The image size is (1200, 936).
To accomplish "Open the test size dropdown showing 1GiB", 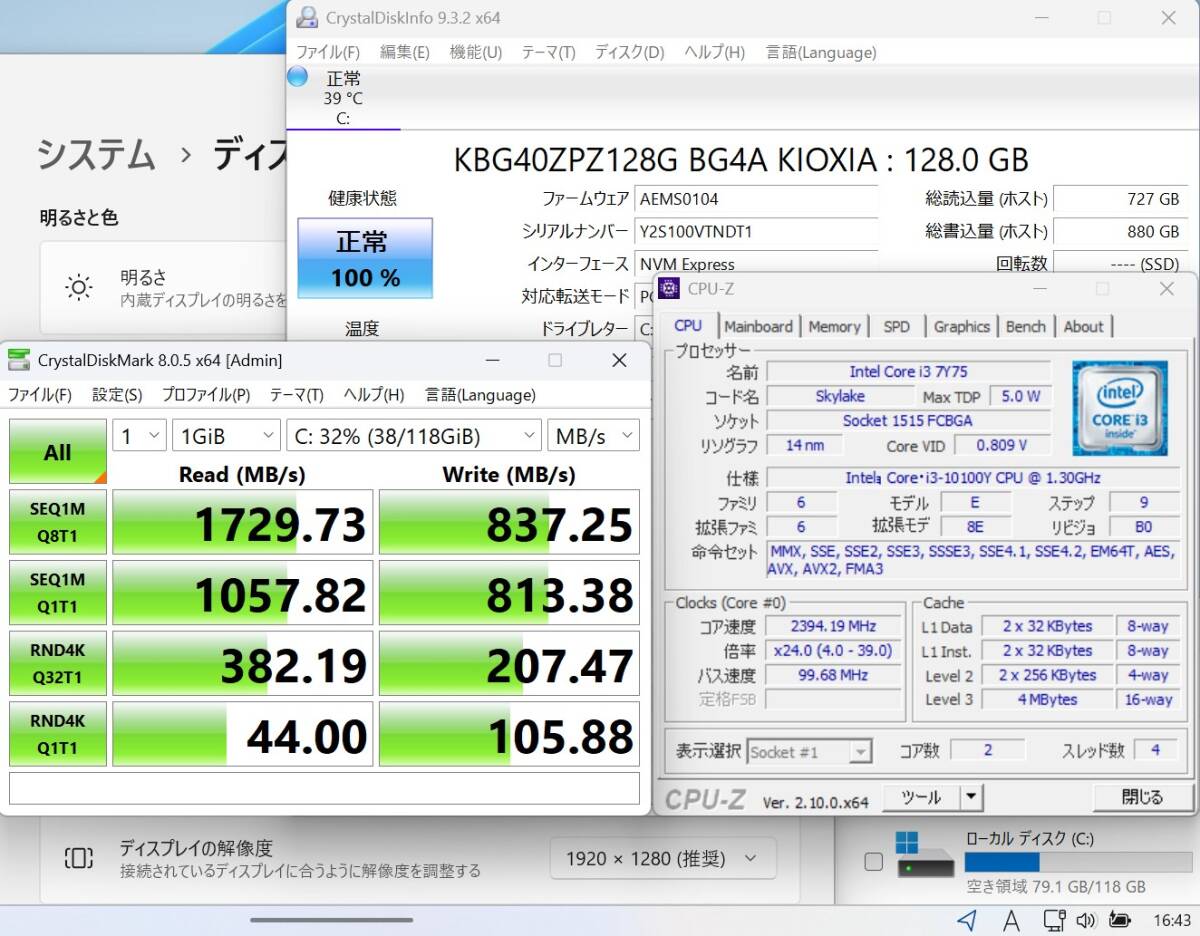I will (226, 436).
